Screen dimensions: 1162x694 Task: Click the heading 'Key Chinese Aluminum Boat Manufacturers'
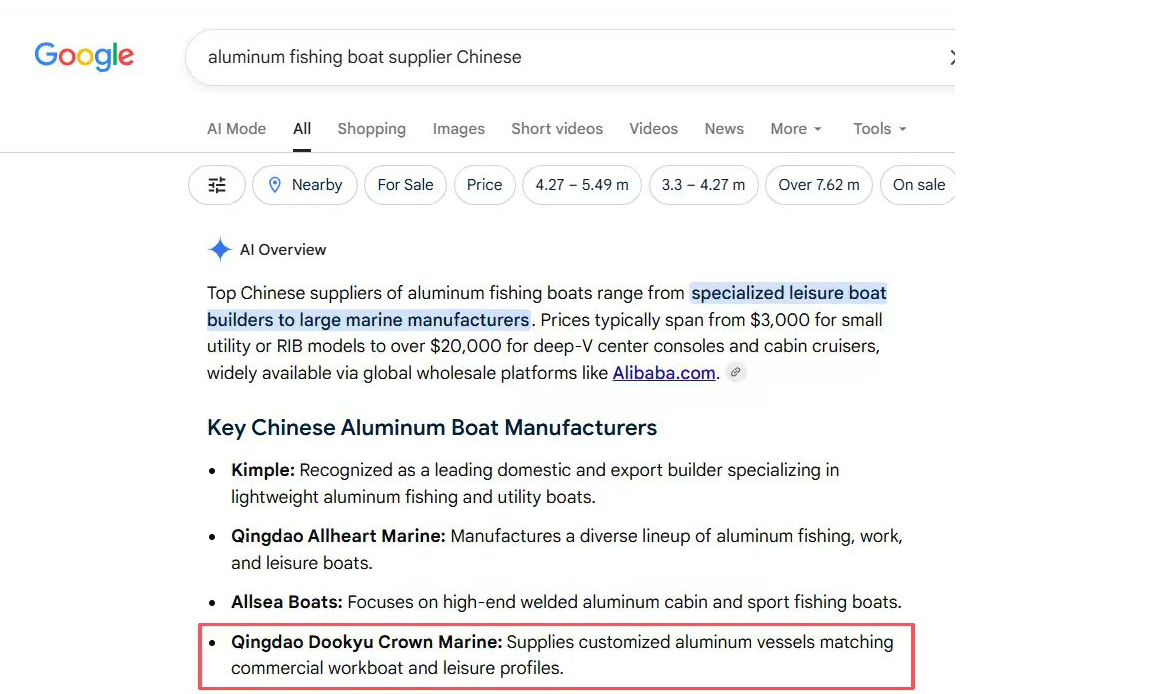tap(432, 428)
